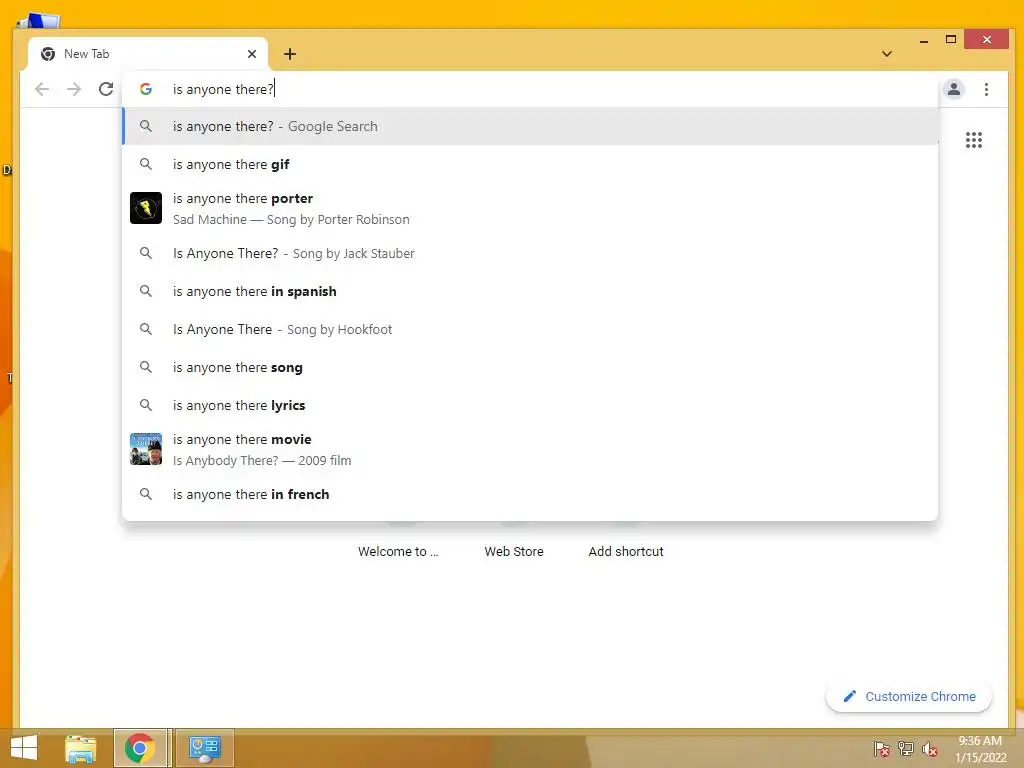Click the muted volume tray icon
Image resolution: width=1024 pixels, height=768 pixels.
[x=930, y=749]
